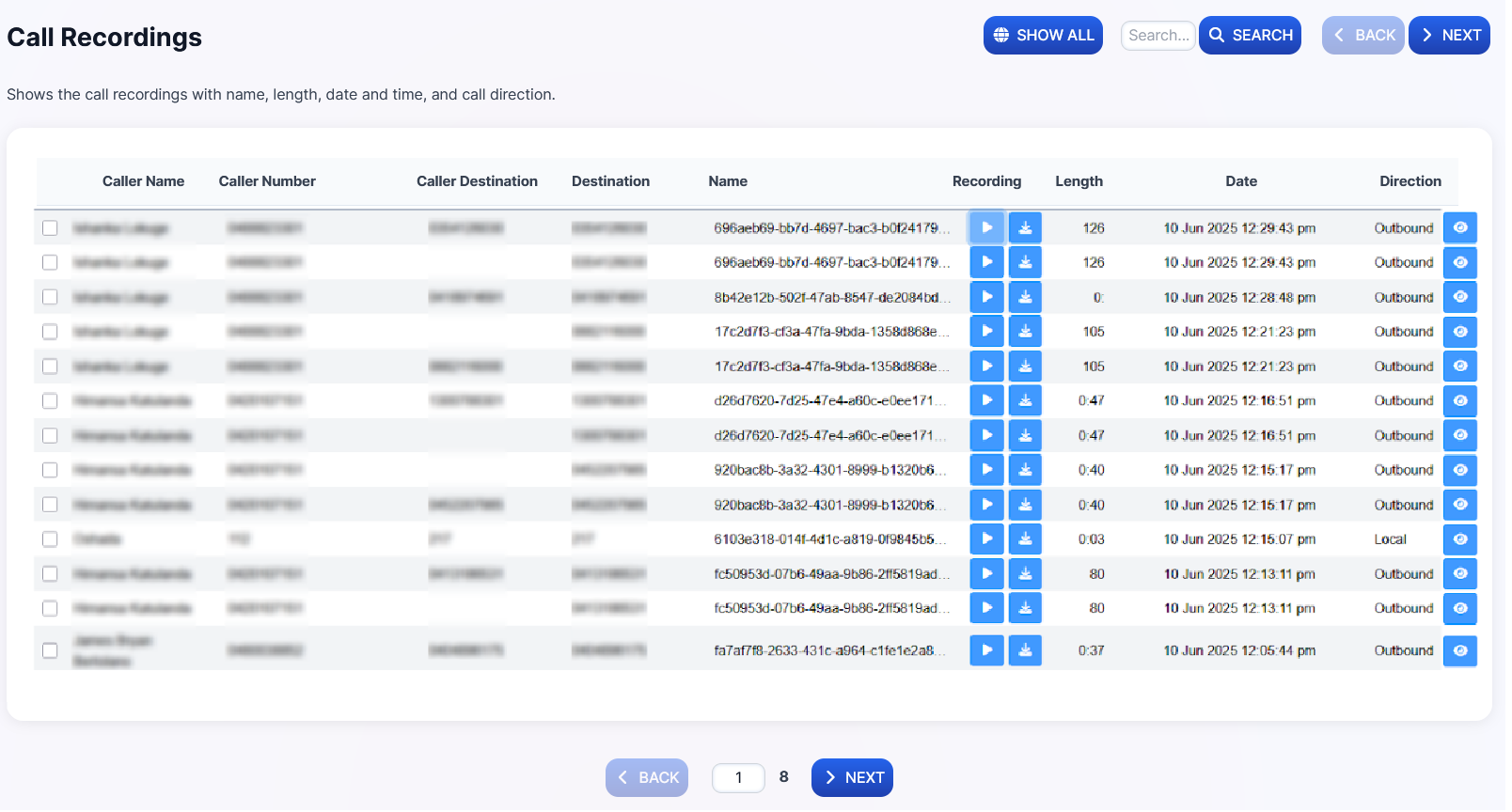This screenshot has height=812, width=1512.
Task: Play the fa7af7f8 recording
Action: pos(986,649)
